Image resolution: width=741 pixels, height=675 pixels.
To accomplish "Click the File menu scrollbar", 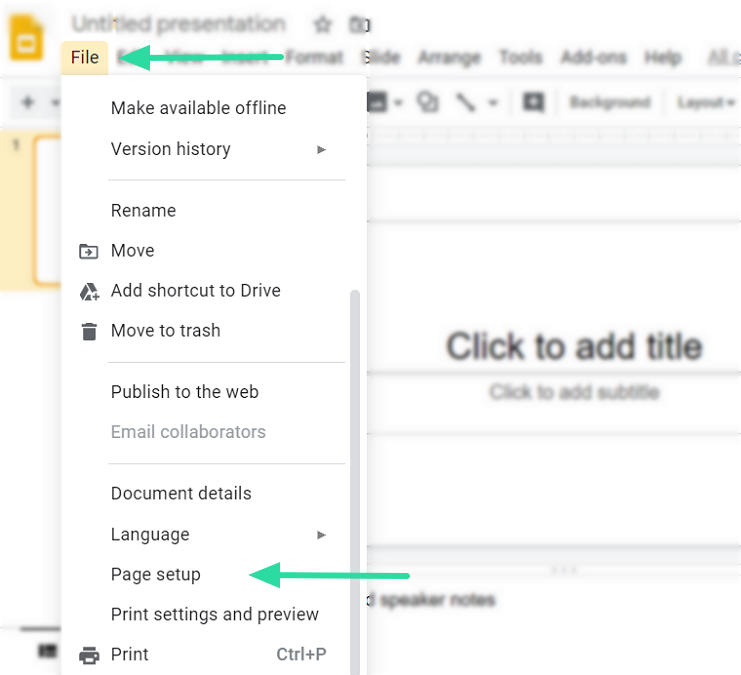I will point(355,482).
